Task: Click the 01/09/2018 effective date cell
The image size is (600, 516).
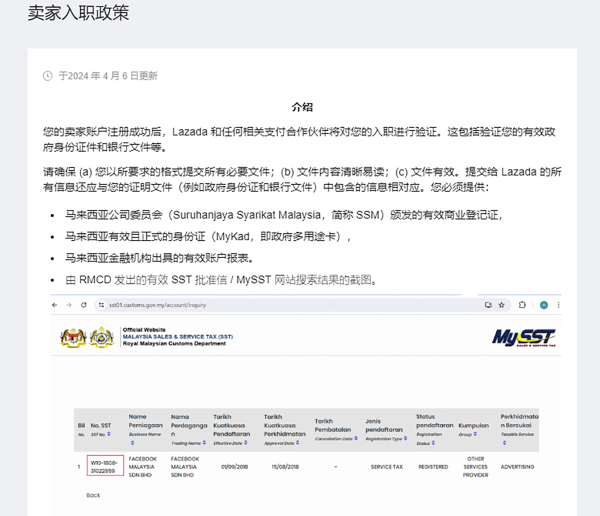Action: click(234, 467)
